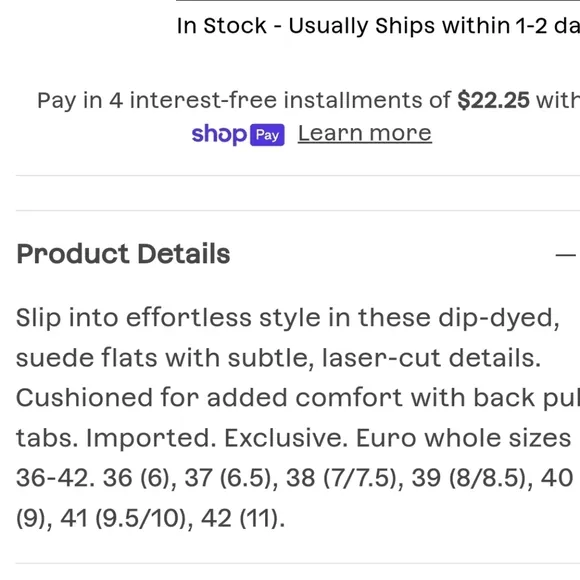
Task: Click the '42 (11).' size conversion
Action: (x=243, y=518)
